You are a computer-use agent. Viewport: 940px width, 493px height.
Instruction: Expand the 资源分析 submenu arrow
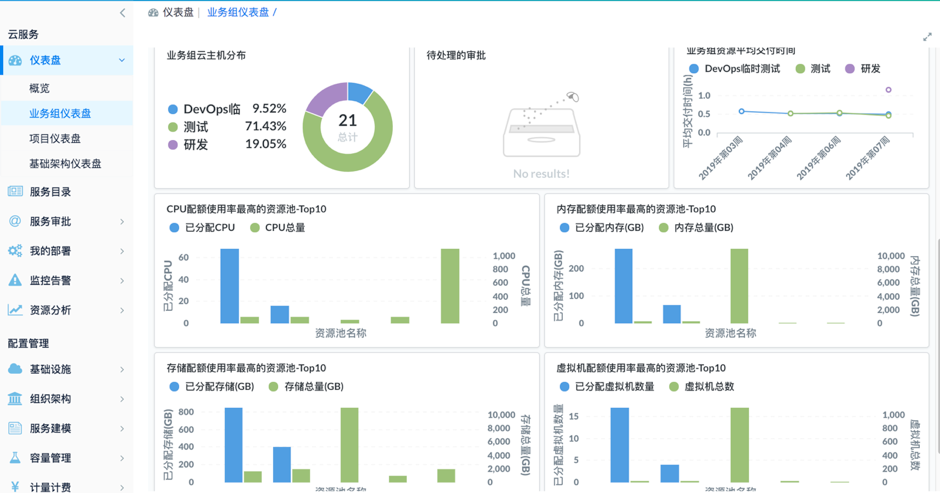(x=122, y=310)
